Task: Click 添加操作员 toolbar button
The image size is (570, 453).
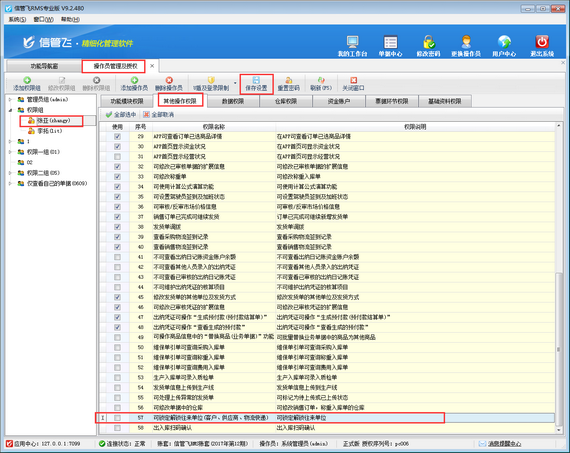Action: (x=134, y=84)
